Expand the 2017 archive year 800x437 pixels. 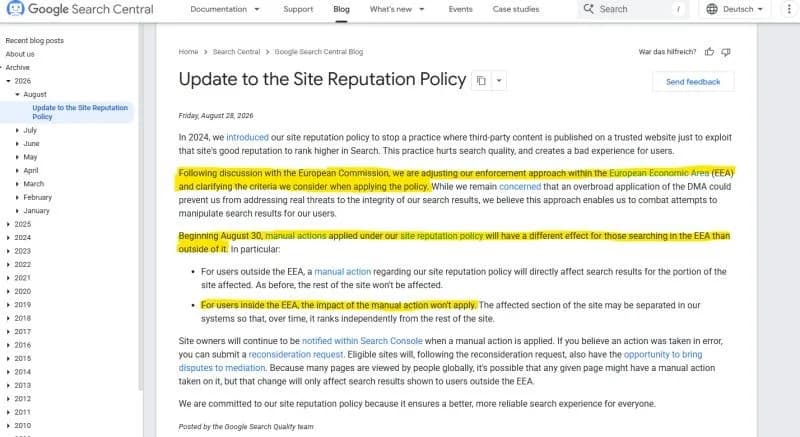pyautogui.click(x=8, y=331)
